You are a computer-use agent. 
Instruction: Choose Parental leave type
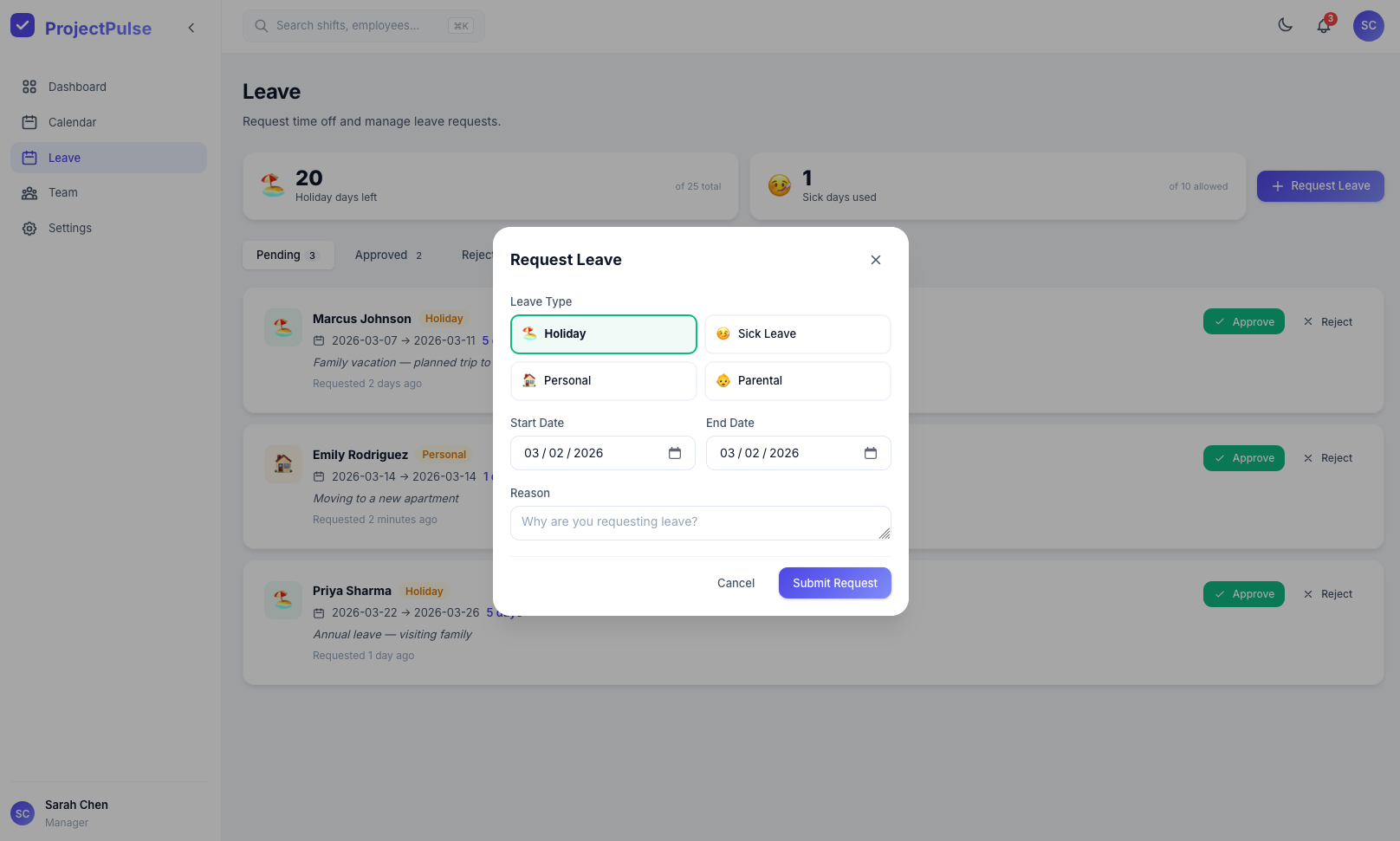point(797,381)
